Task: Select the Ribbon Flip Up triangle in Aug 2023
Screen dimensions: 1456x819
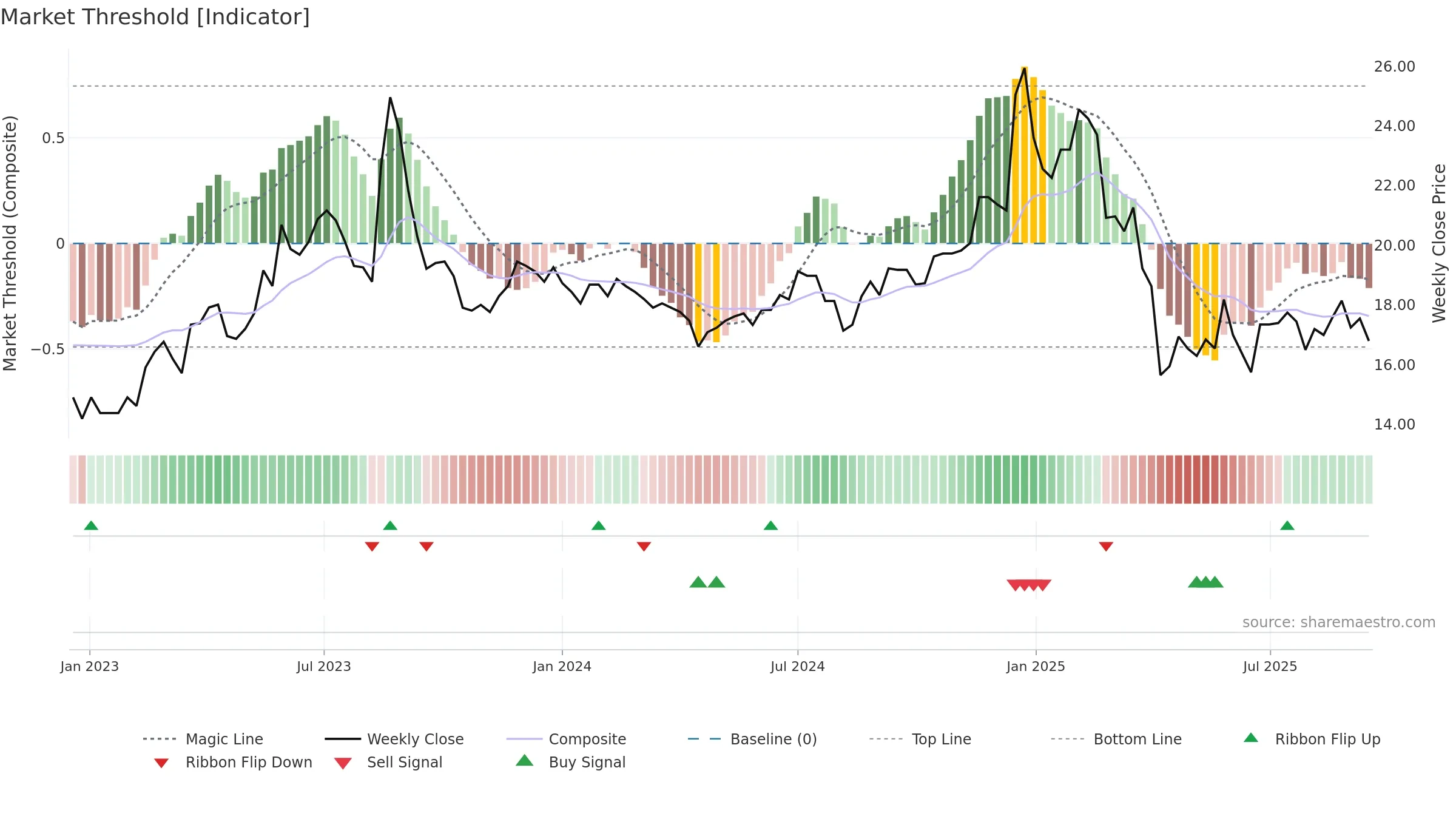Action: (x=390, y=525)
